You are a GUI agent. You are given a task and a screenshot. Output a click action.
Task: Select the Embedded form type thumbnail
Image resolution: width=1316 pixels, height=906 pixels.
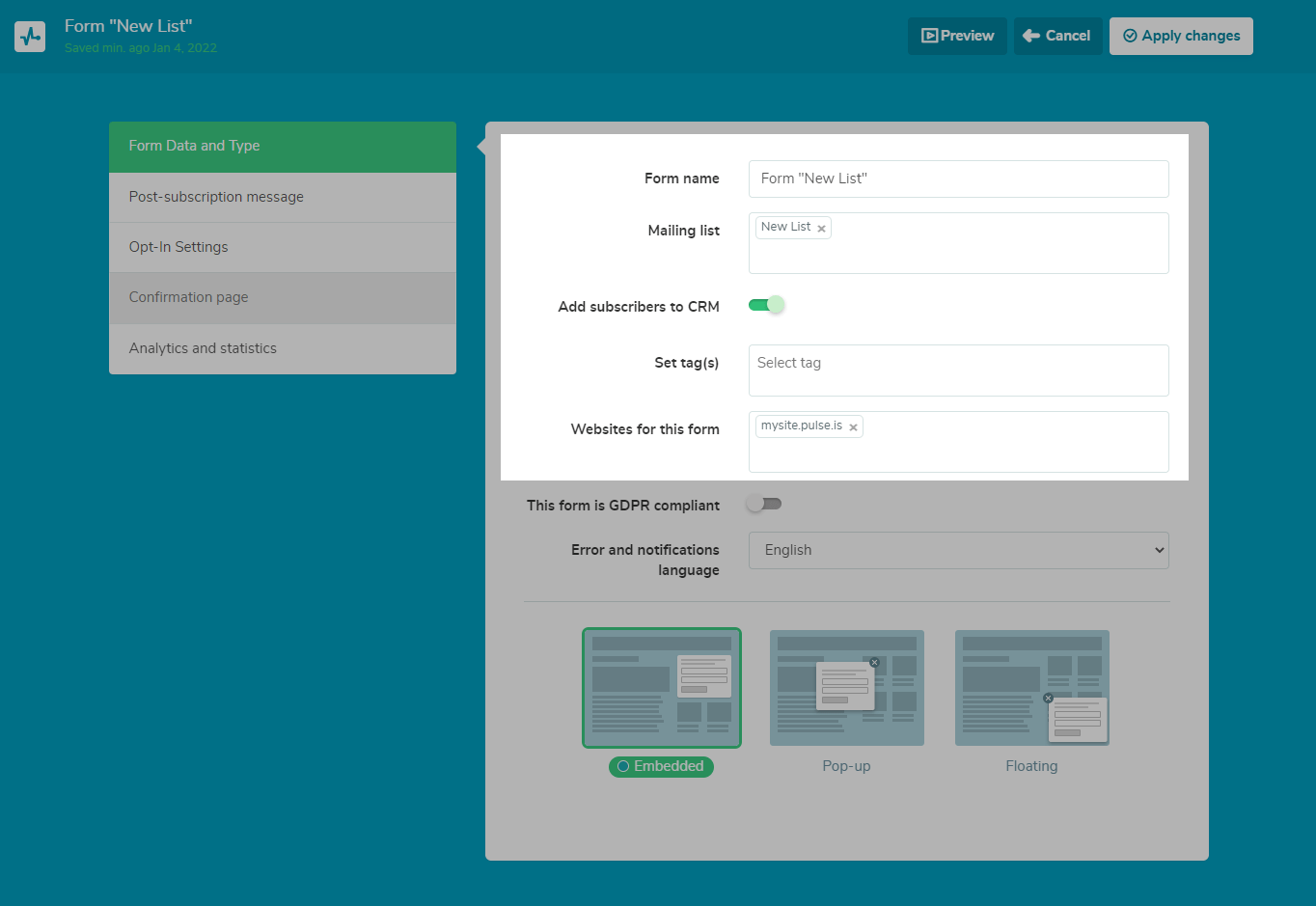point(661,688)
